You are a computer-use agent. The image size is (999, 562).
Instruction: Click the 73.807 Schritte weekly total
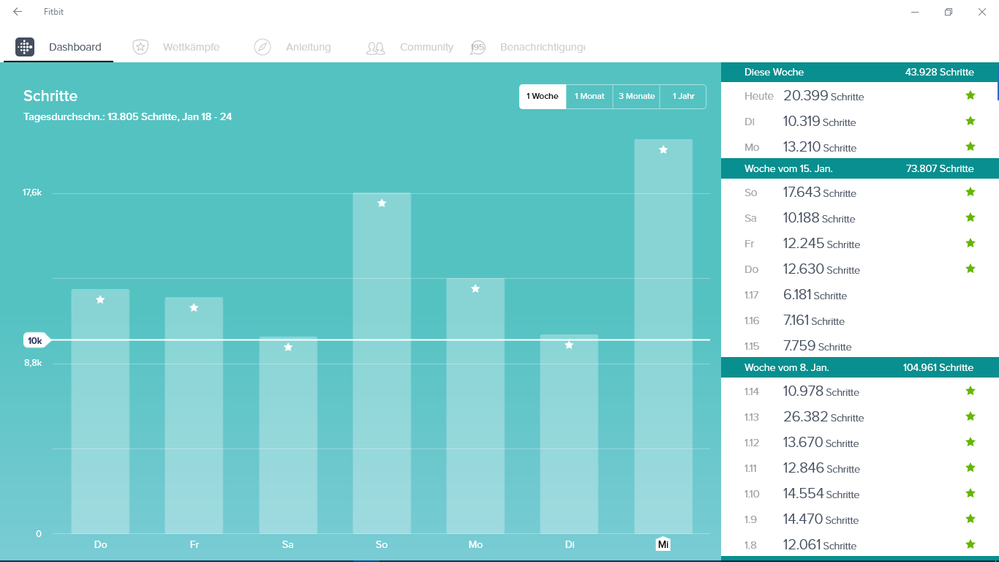click(x=940, y=168)
